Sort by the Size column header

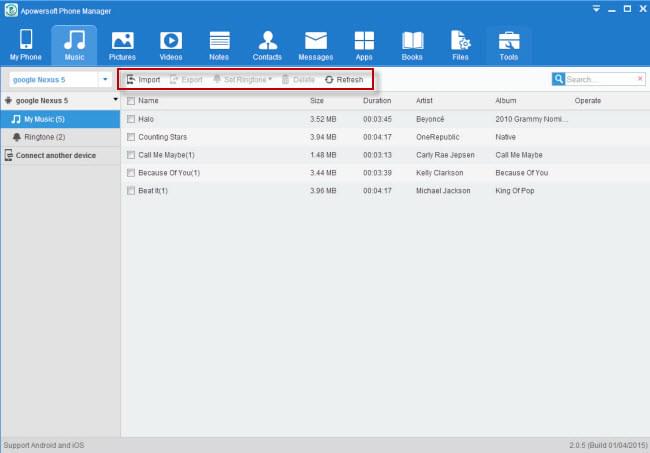click(317, 101)
